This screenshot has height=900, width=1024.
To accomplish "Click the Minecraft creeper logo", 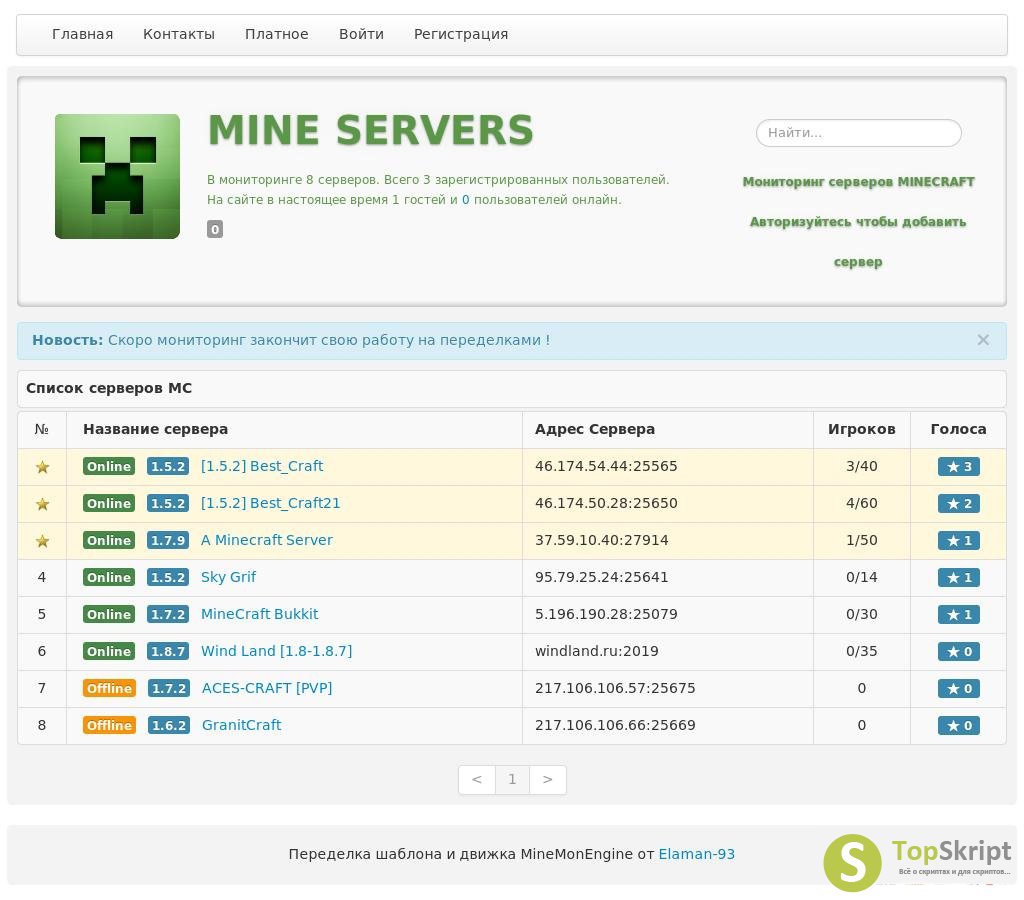I will 117,176.
